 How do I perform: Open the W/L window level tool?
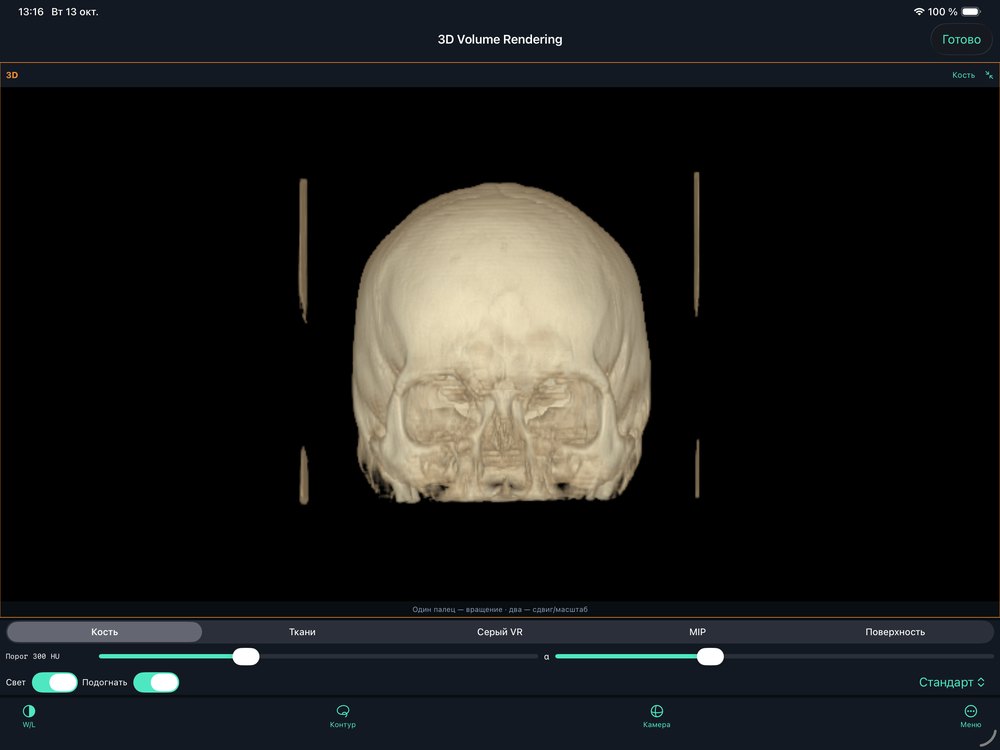pos(29,716)
